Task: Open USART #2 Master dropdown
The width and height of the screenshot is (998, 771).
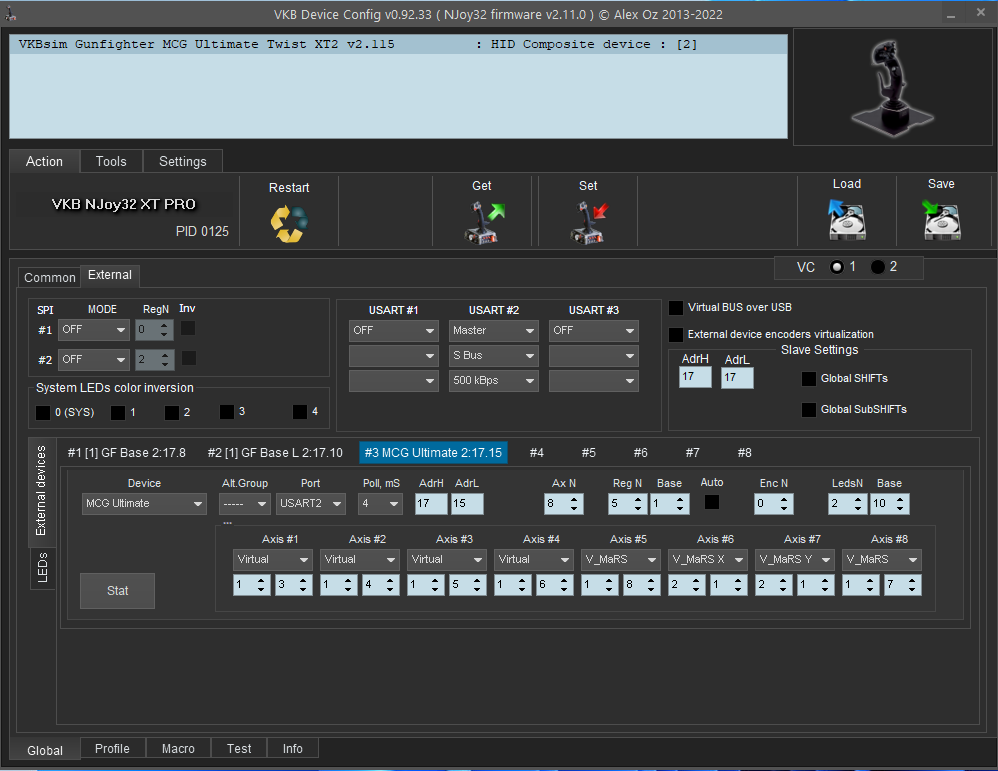Action: 493,330
